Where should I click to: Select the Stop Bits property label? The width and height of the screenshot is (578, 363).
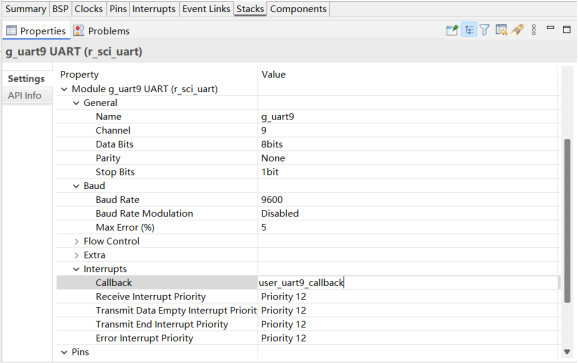115,172
